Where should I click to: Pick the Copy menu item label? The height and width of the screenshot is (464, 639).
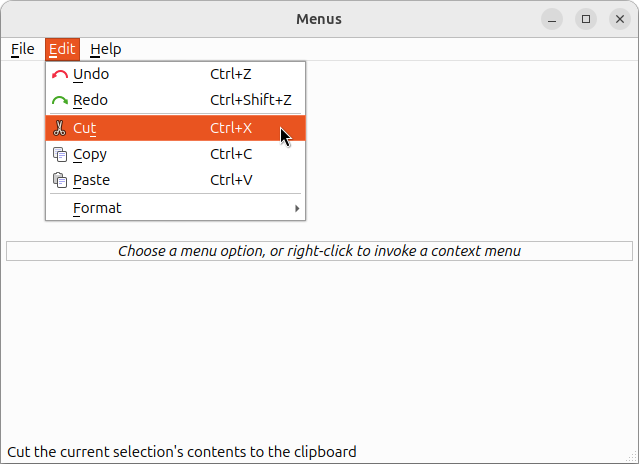(x=90, y=154)
